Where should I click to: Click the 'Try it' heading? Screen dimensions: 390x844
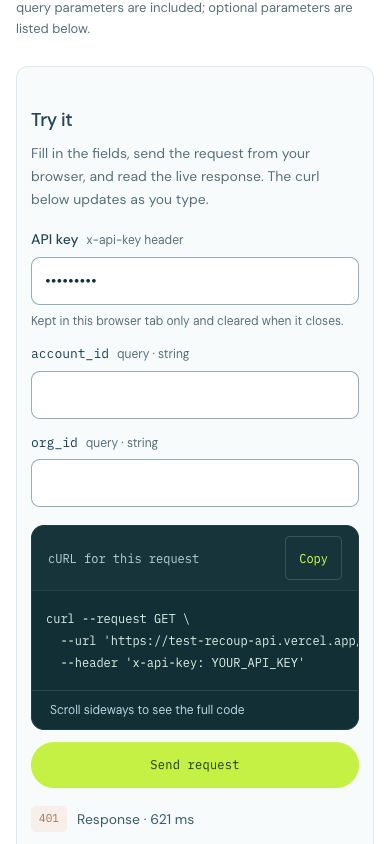pyautogui.click(x=52, y=119)
